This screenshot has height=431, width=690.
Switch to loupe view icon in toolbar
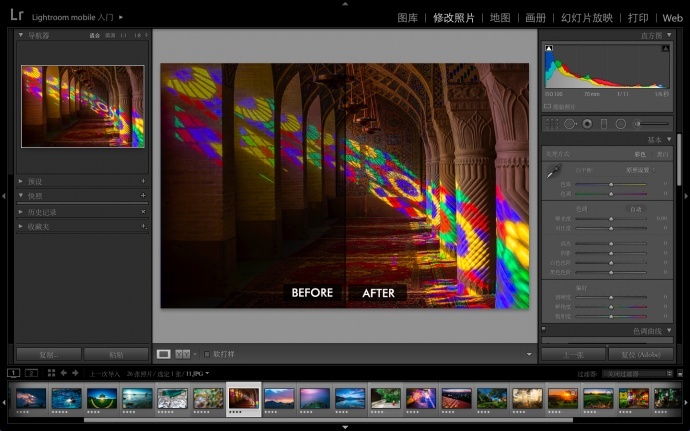coord(163,353)
